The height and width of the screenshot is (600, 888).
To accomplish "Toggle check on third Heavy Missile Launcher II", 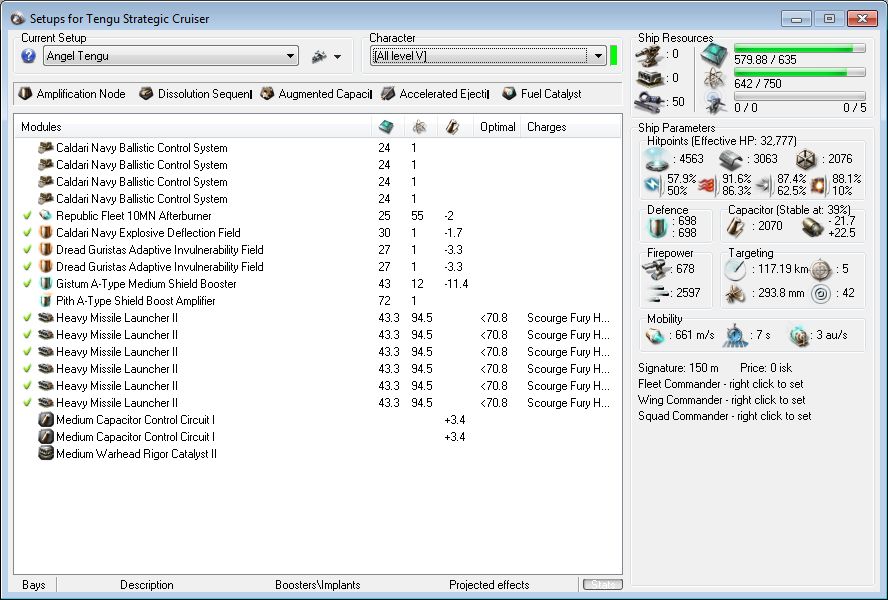I will point(27,352).
